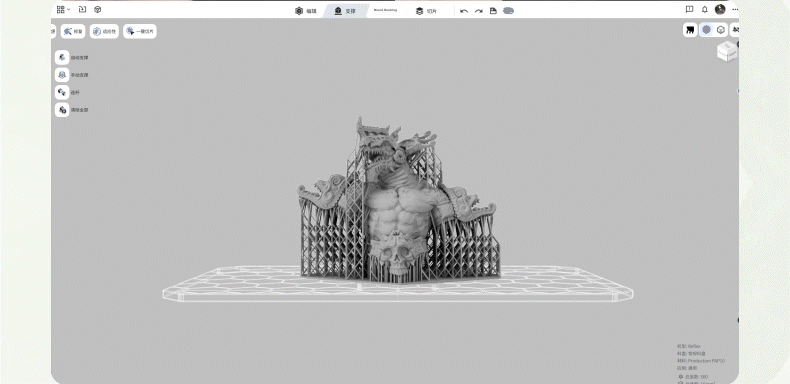Click the Production PAP10 material label

click(x=701, y=361)
